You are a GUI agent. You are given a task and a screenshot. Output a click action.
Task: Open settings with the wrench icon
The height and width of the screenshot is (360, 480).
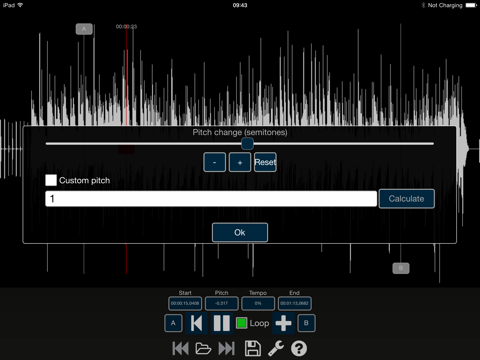pos(276,349)
